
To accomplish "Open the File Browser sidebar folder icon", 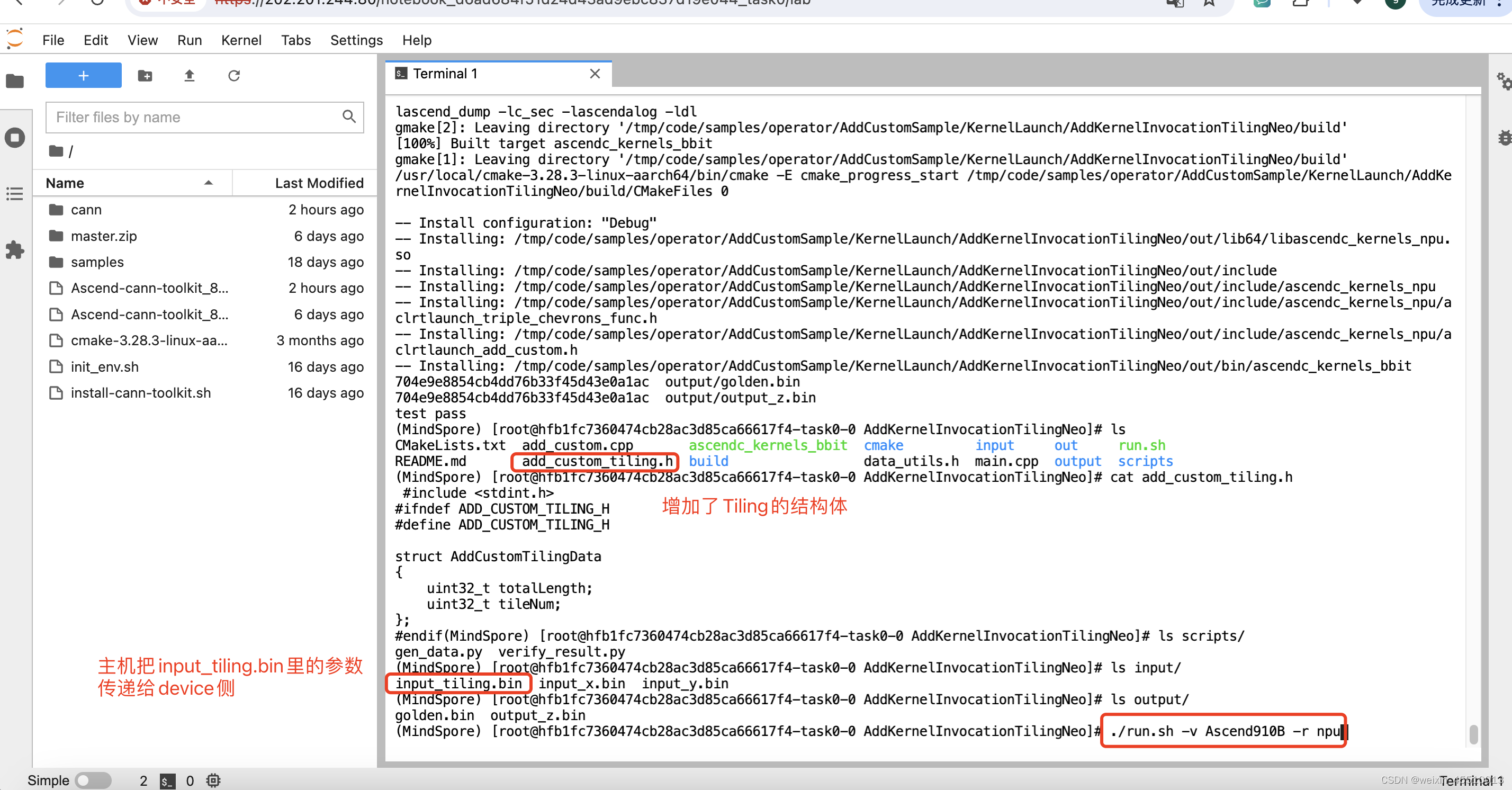I will point(15,81).
